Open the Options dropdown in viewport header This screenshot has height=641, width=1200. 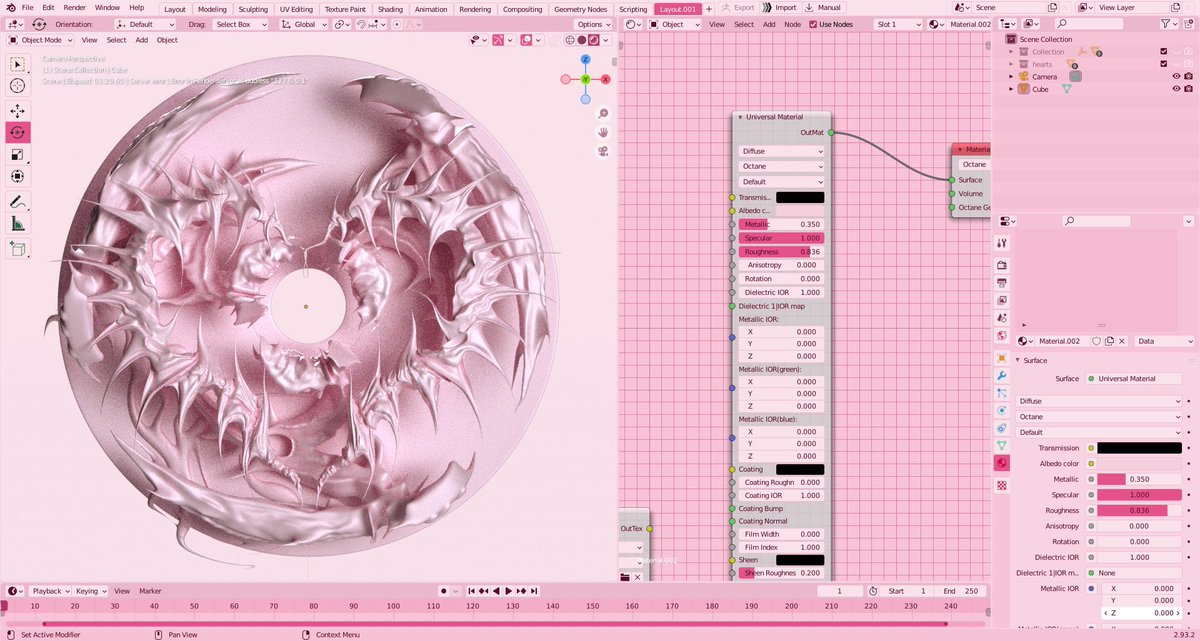(x=593, y=24)
